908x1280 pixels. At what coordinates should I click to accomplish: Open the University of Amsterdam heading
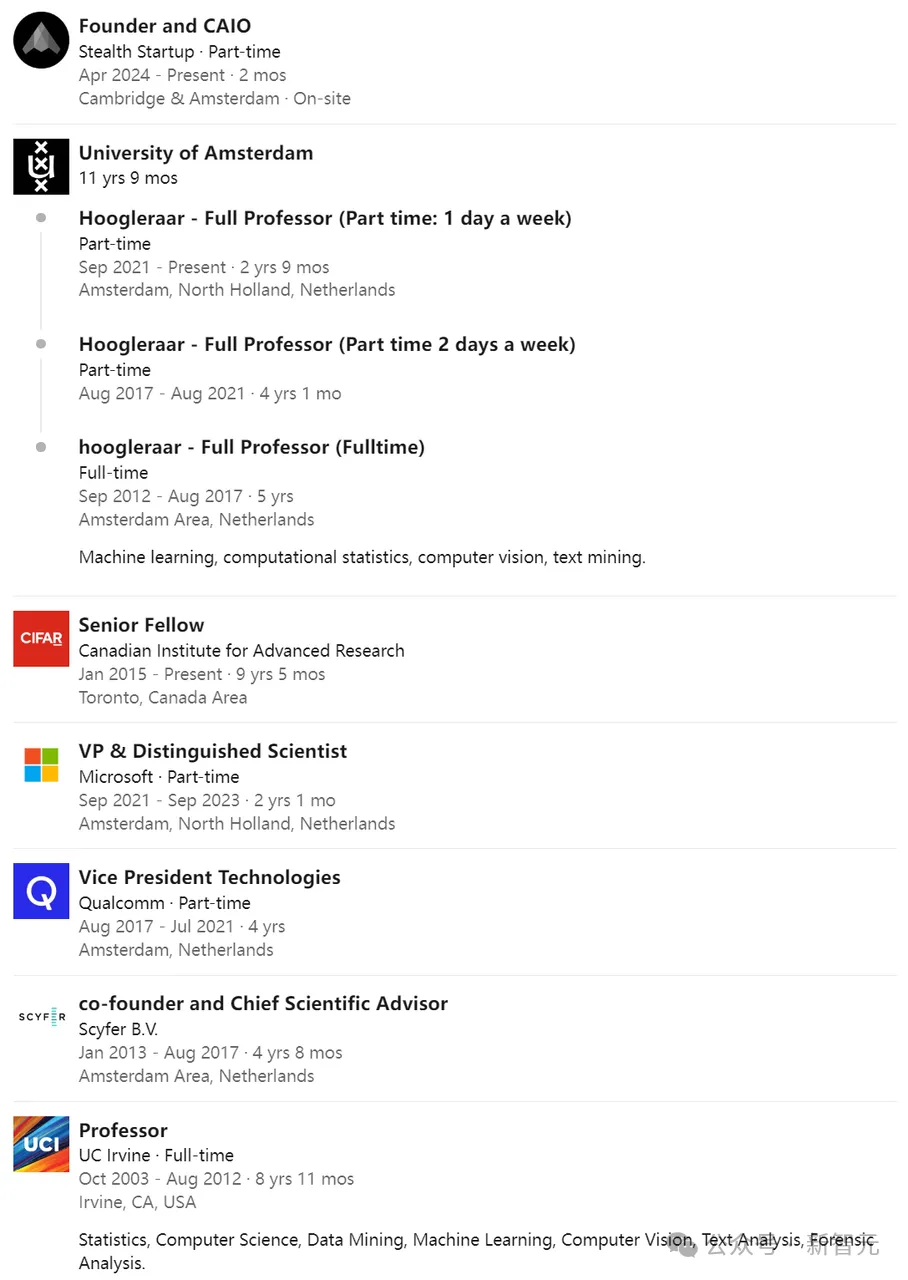point(196,153)
